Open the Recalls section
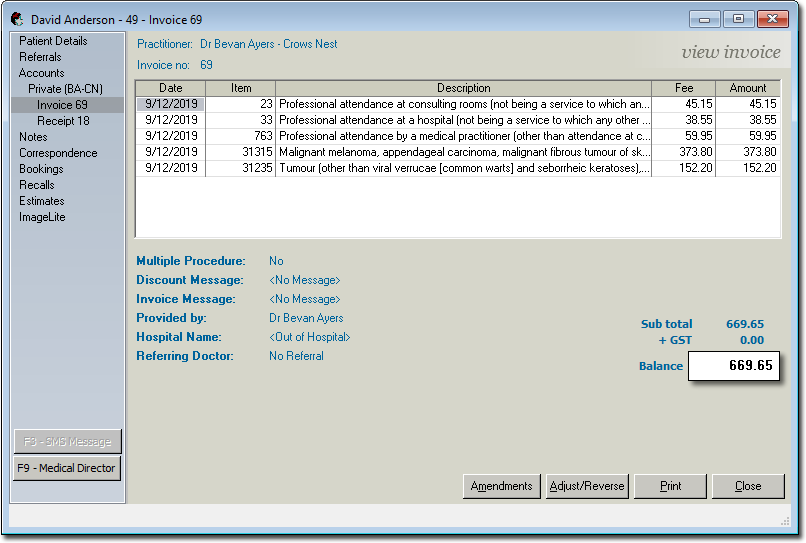Image resolution: width=806 pixels, height=543 pixels. click(x=37, y=185)
